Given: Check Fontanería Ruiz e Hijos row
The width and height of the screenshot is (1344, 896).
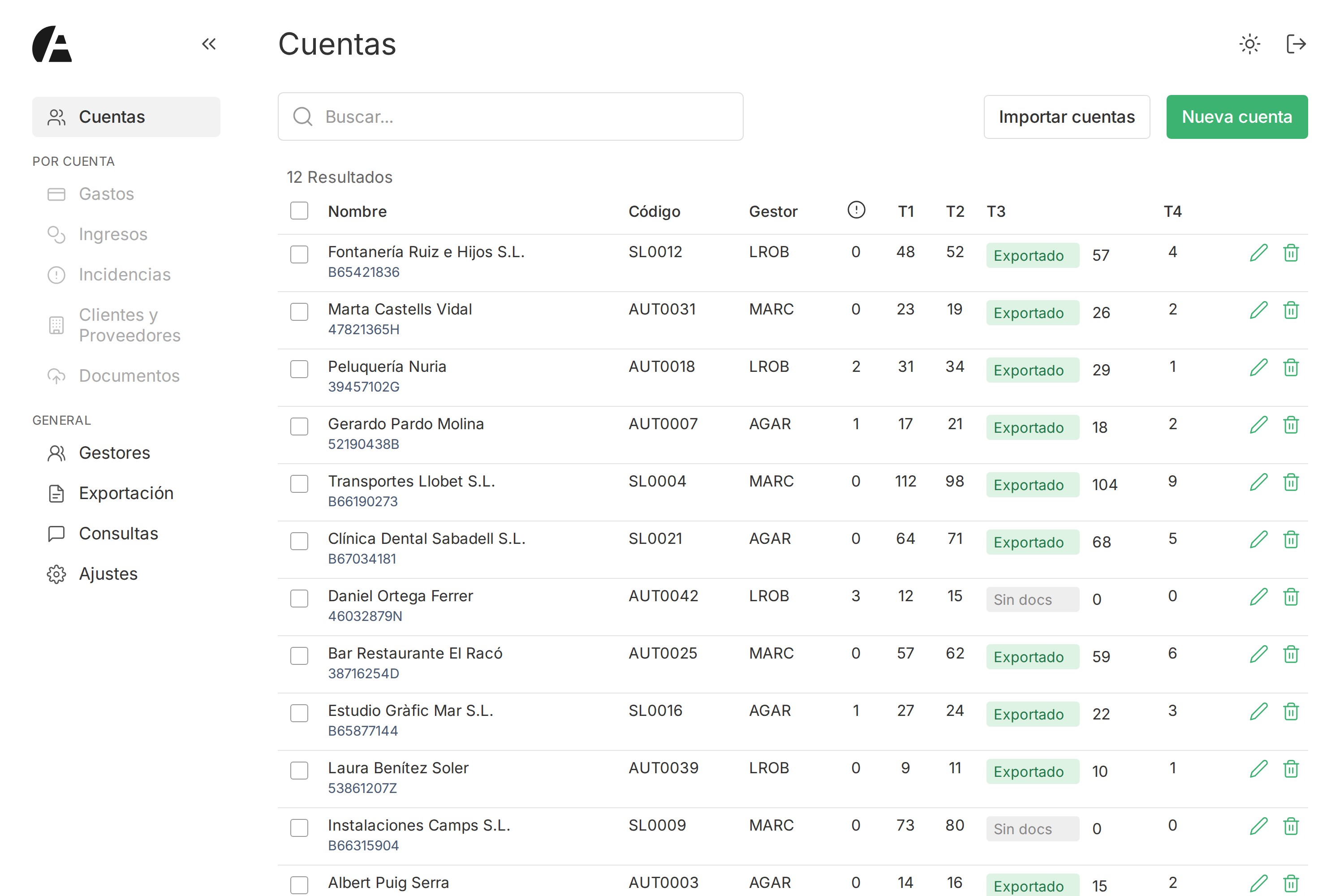Looking at the screenshot, I should (x=299, y=254).
